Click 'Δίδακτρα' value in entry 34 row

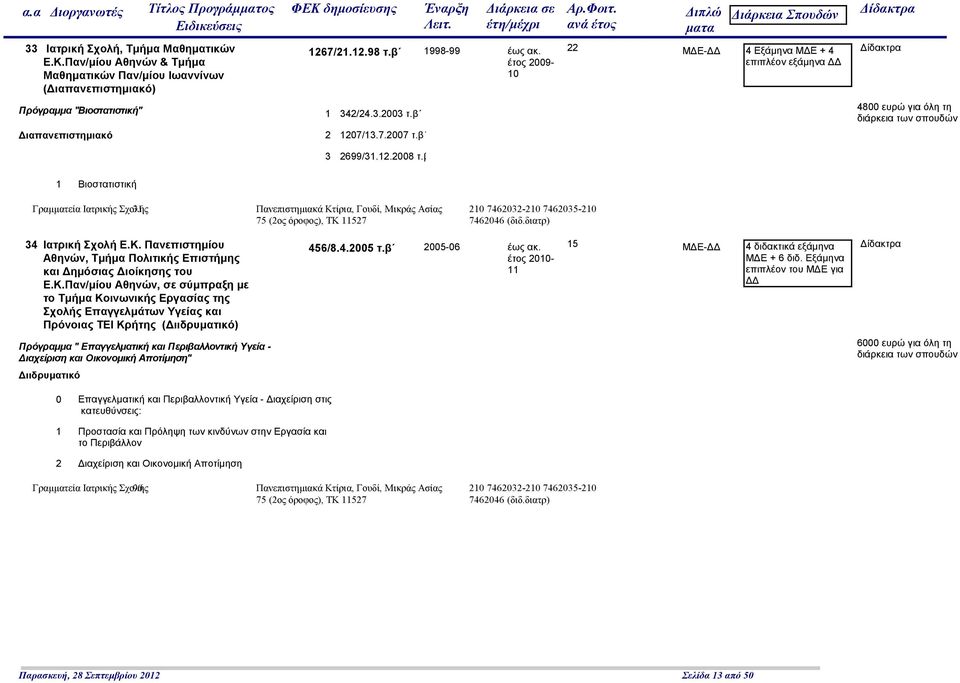pos(880,244)
